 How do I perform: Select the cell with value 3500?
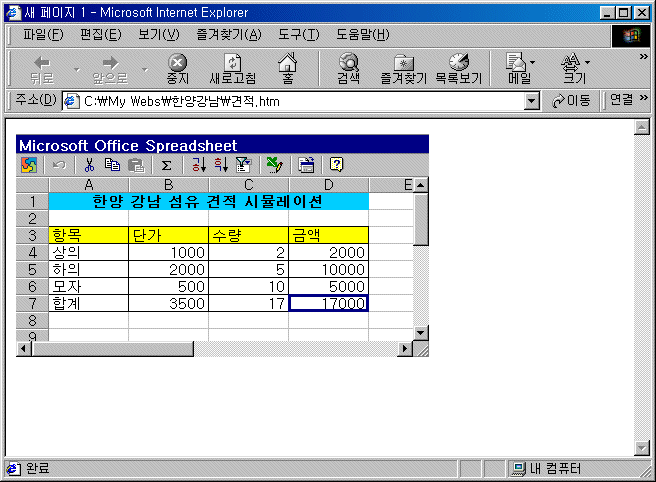point(169,303)
